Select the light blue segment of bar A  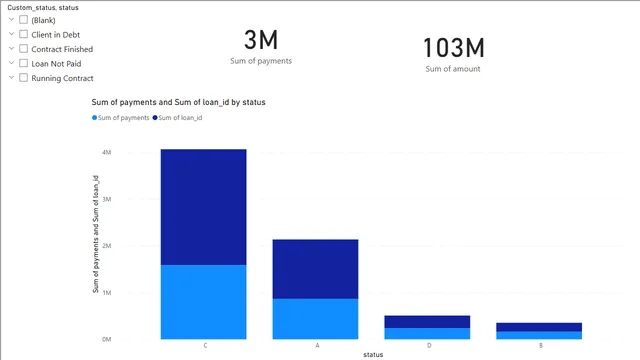(316, 319)
